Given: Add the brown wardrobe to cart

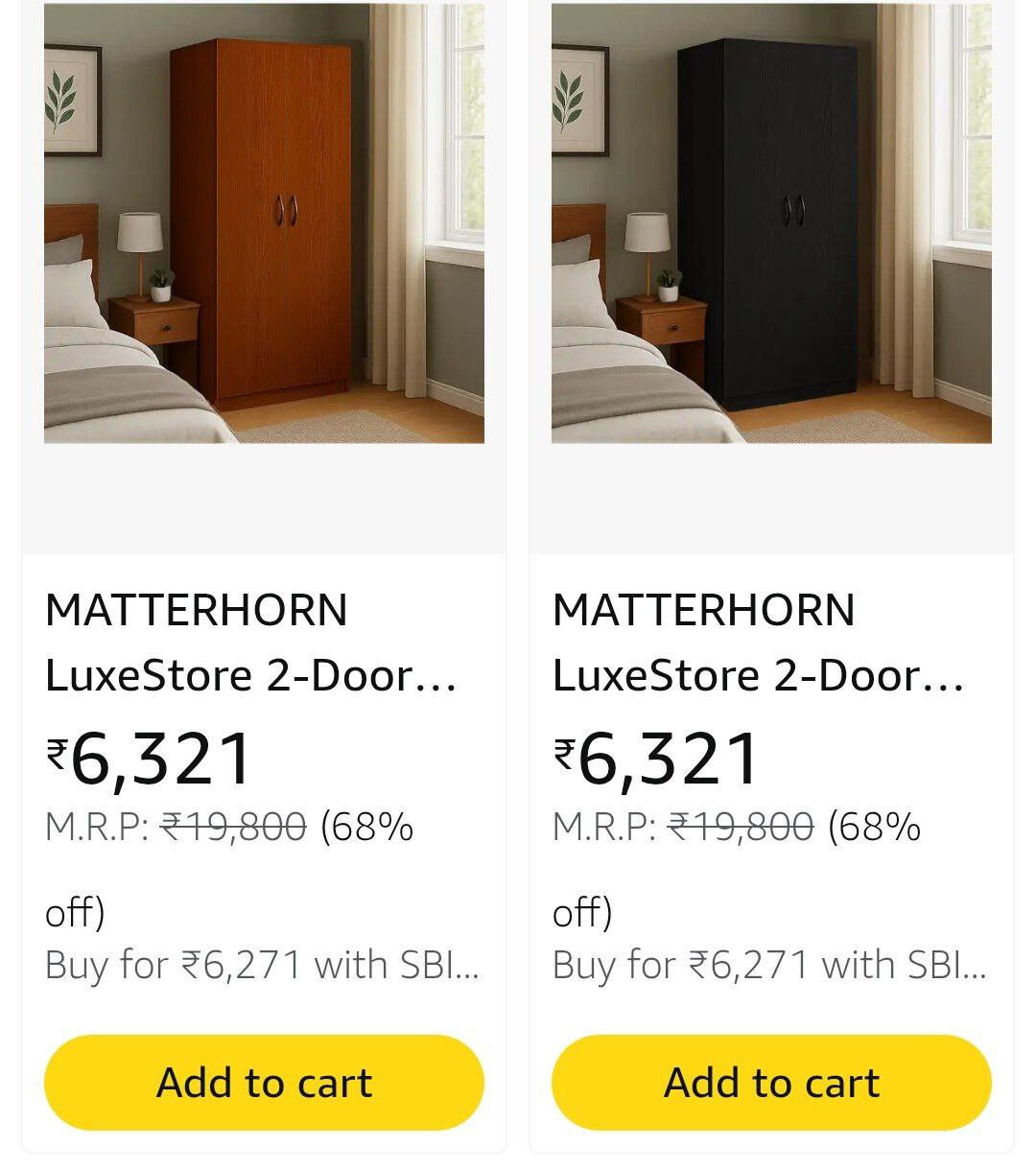Looking at the screenshot, I should pos(264,1083).
